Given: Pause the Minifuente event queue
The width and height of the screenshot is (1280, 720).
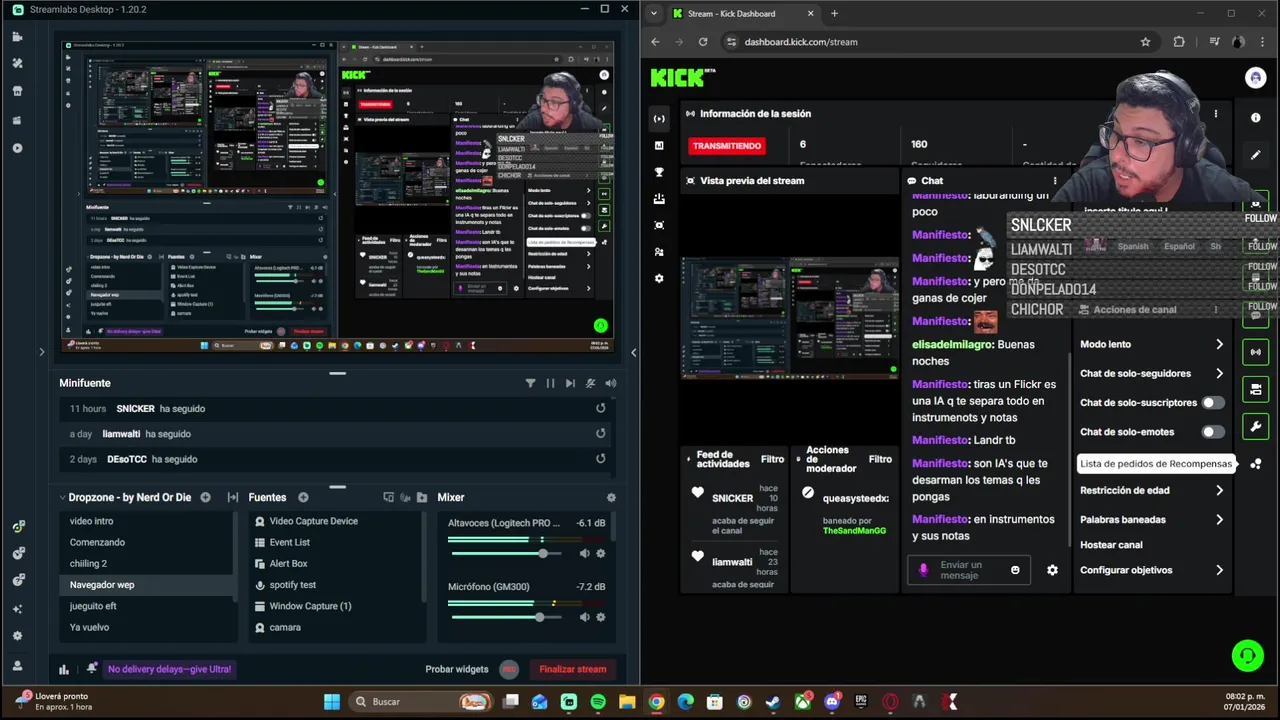Looking at the screenshot, I should point(550,383).
